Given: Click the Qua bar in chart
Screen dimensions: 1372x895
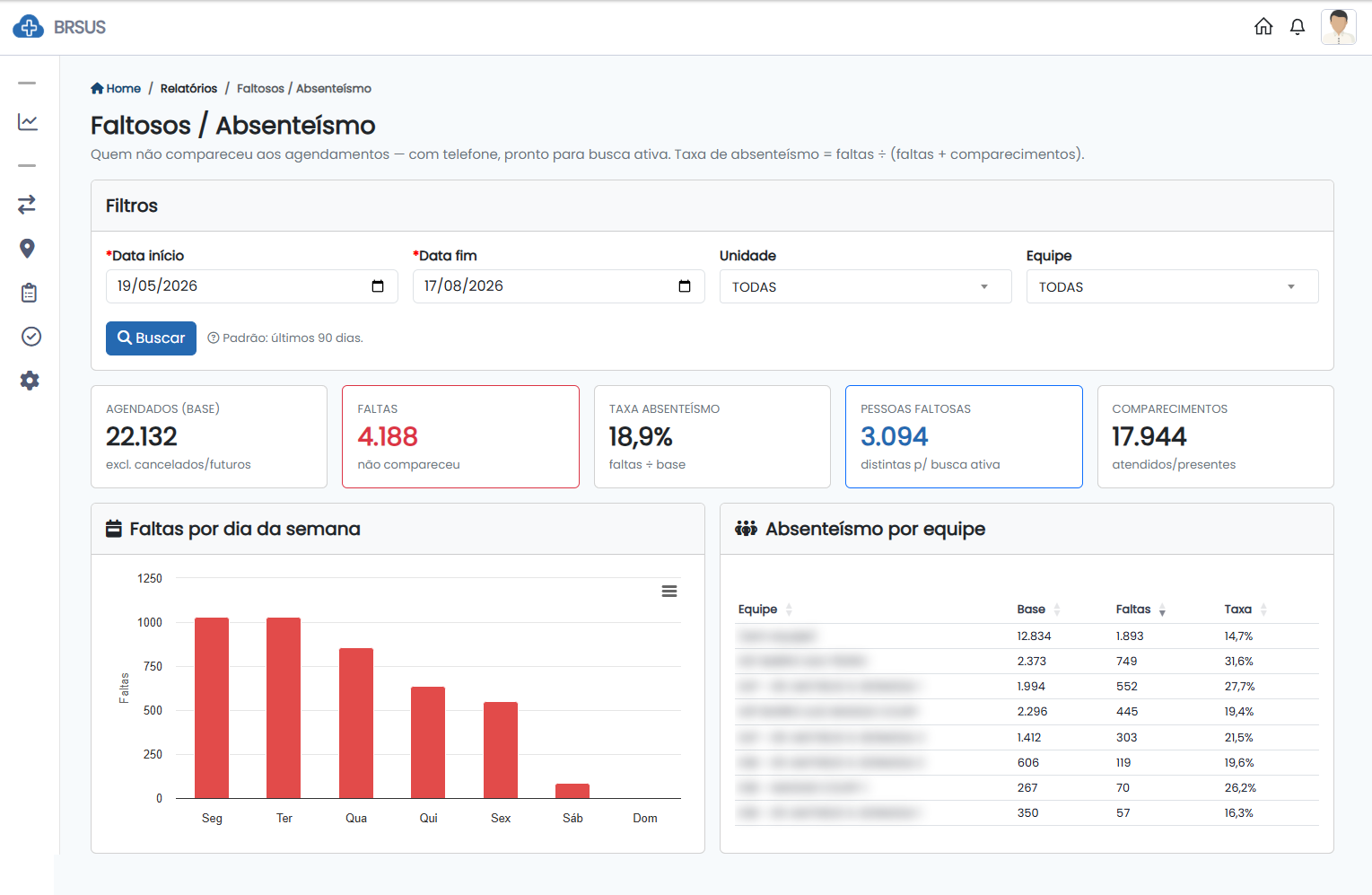Looking at the screenshot, I should [x=356, y=723].
